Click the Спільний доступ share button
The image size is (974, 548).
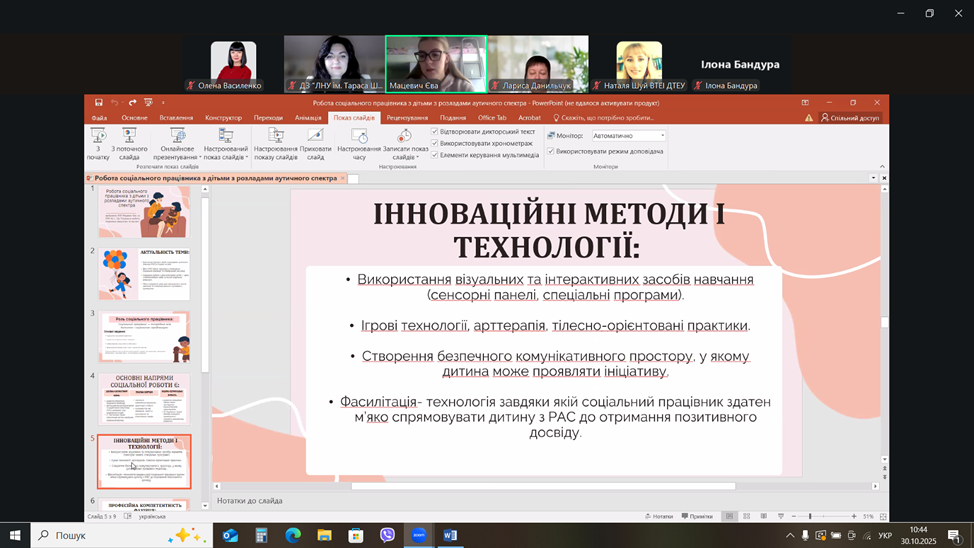[x=849, y=118]
